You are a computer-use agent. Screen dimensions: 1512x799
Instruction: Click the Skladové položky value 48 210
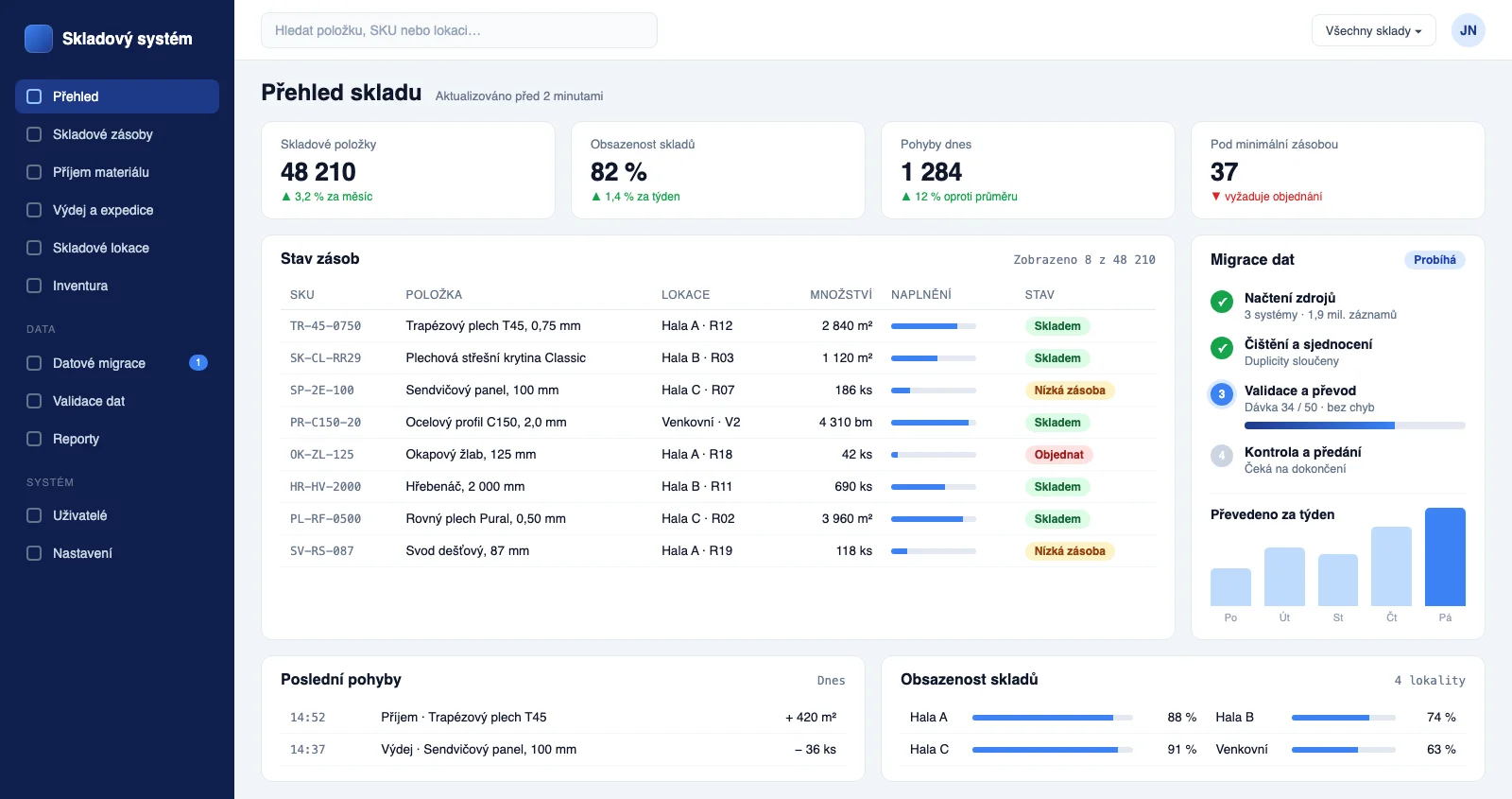[x=318, y=172]
